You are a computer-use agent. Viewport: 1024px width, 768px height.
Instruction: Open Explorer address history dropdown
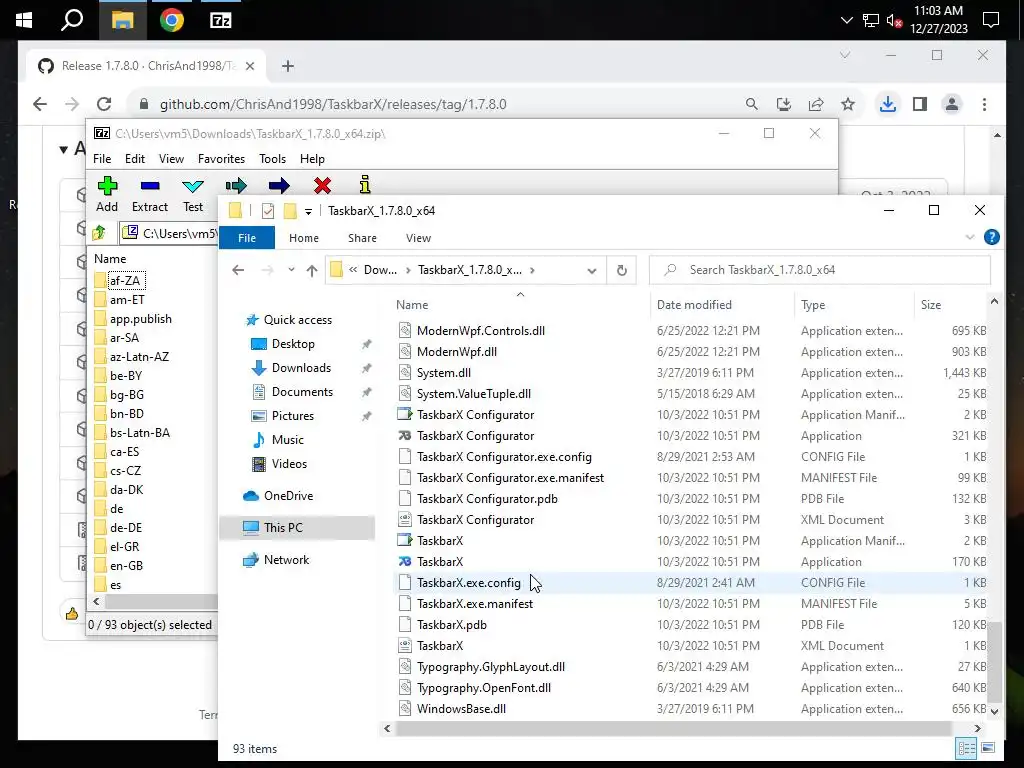pyautogui.click(x=592, y=270)
